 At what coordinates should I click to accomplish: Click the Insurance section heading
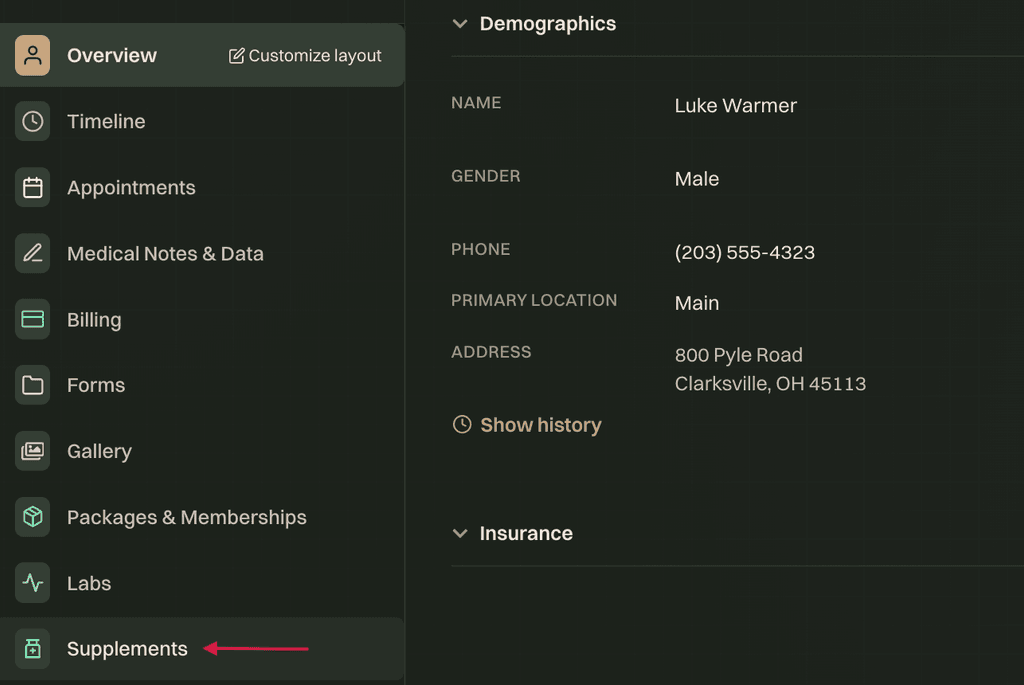(526, 534)
